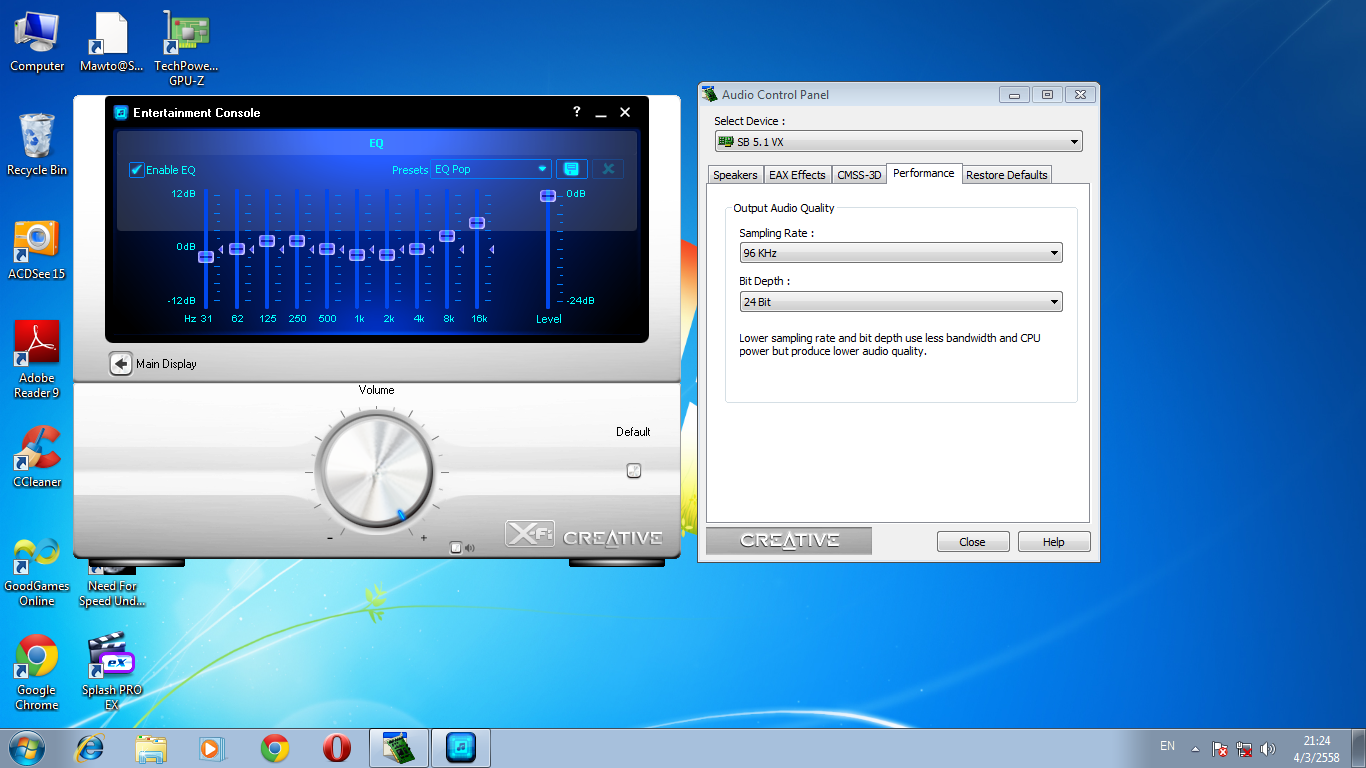Click the Main Display label
The height and width of the screenshot is (768, 1366).
click(166, 364)
